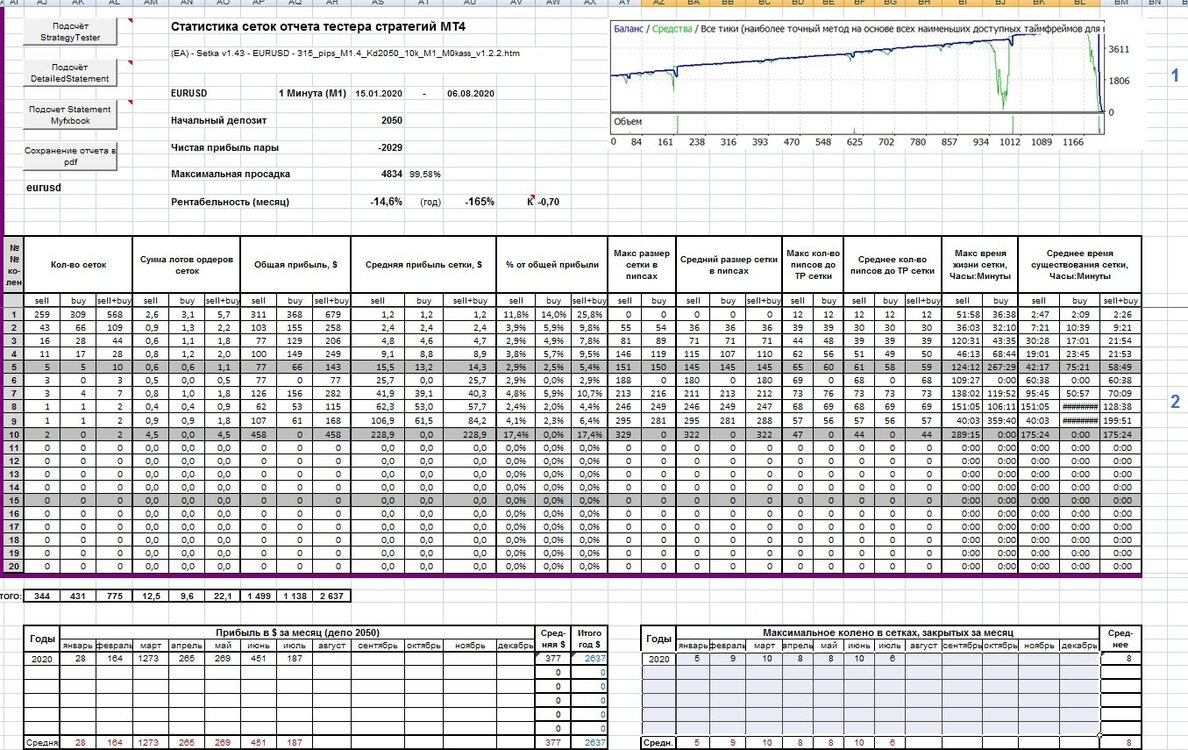The width and height of the screenshot is (1188, 750).
Task: Click the lifetime cell 289:15 in row 10
Action: (962, 434)
